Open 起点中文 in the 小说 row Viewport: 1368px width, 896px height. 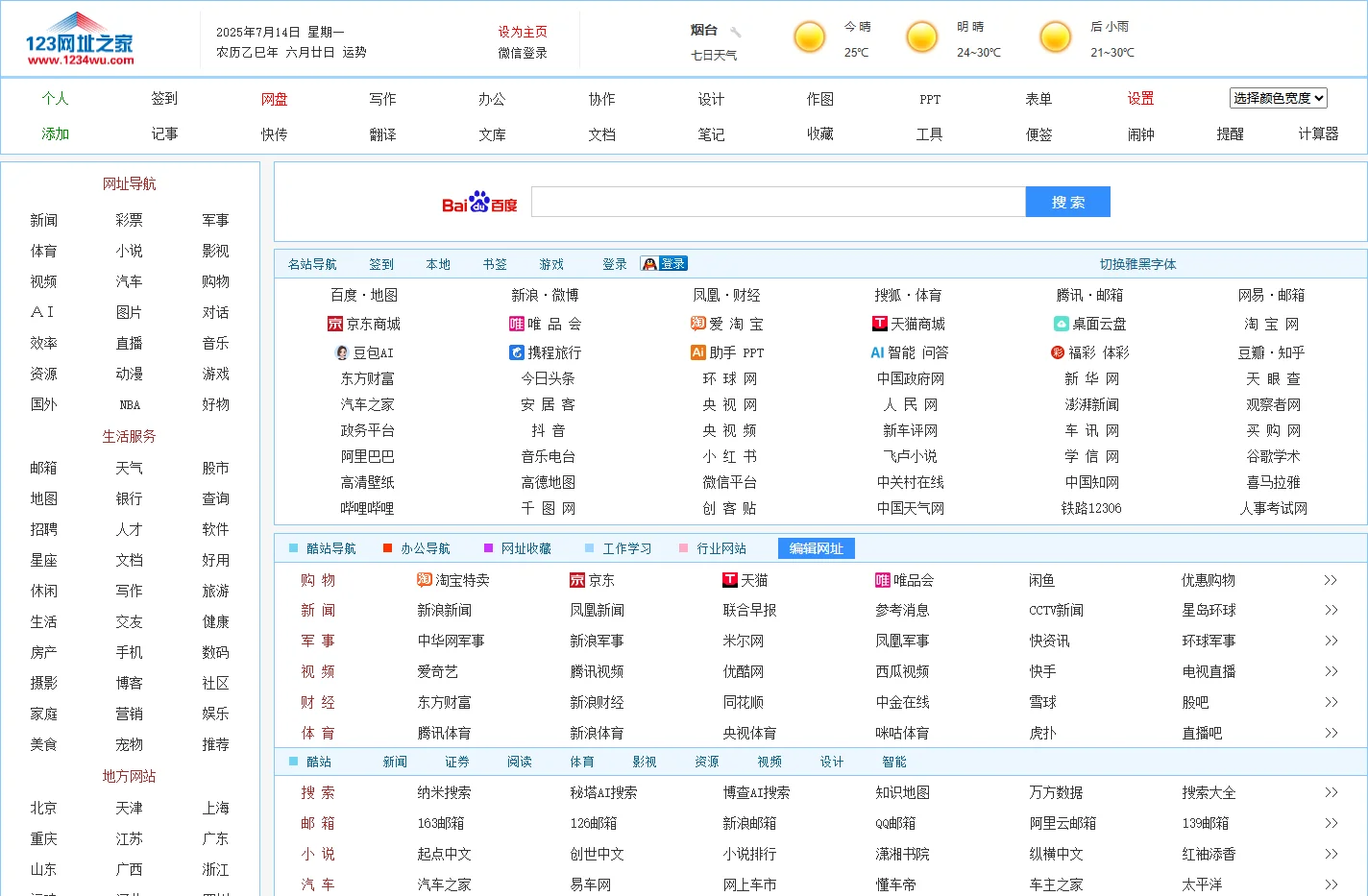coord(444,854)
